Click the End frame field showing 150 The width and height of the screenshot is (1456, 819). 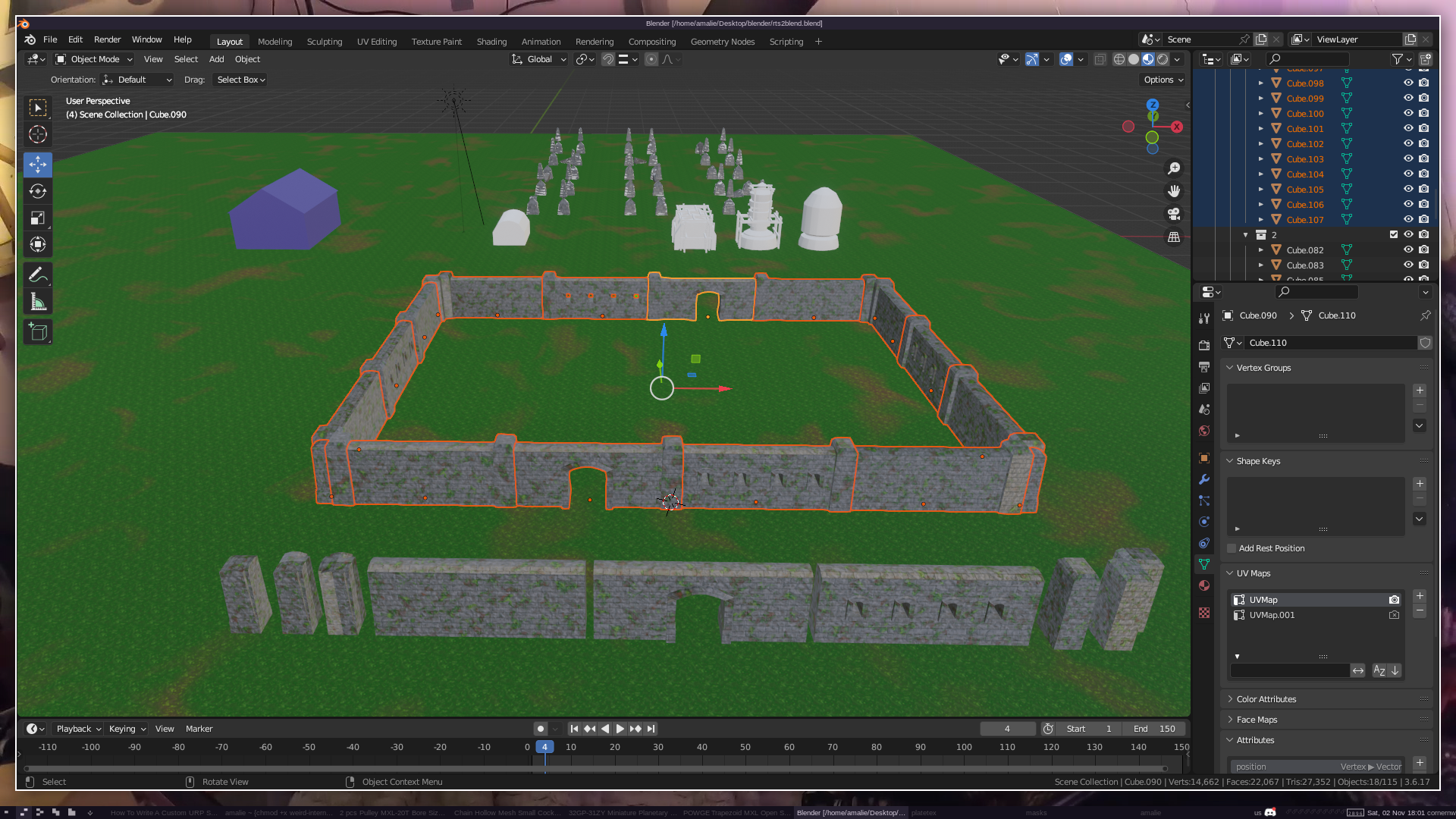(x=1155, y=729)
